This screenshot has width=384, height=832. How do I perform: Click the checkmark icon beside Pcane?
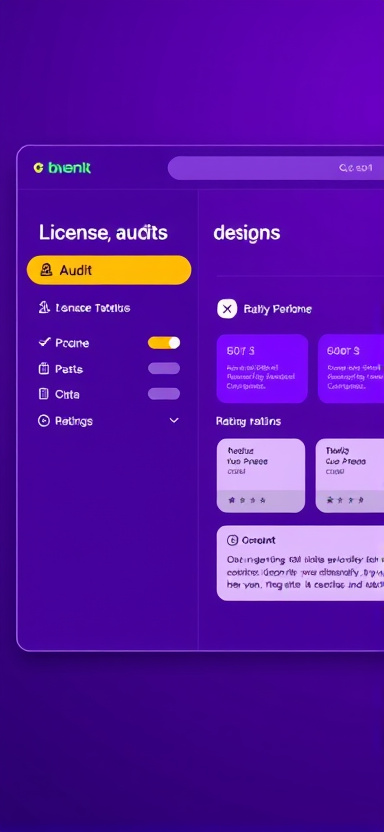(44, 343)
